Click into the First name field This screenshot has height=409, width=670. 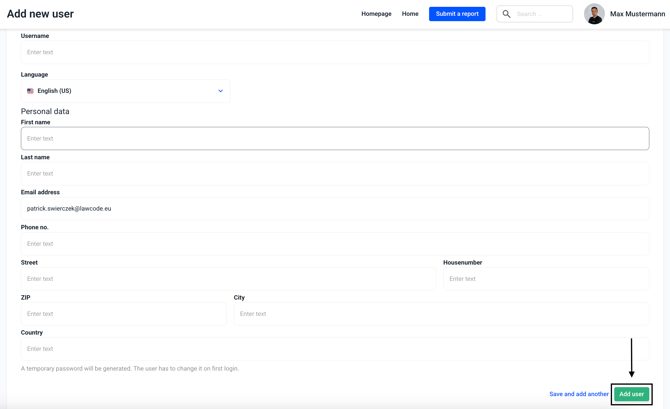point(335,139)
